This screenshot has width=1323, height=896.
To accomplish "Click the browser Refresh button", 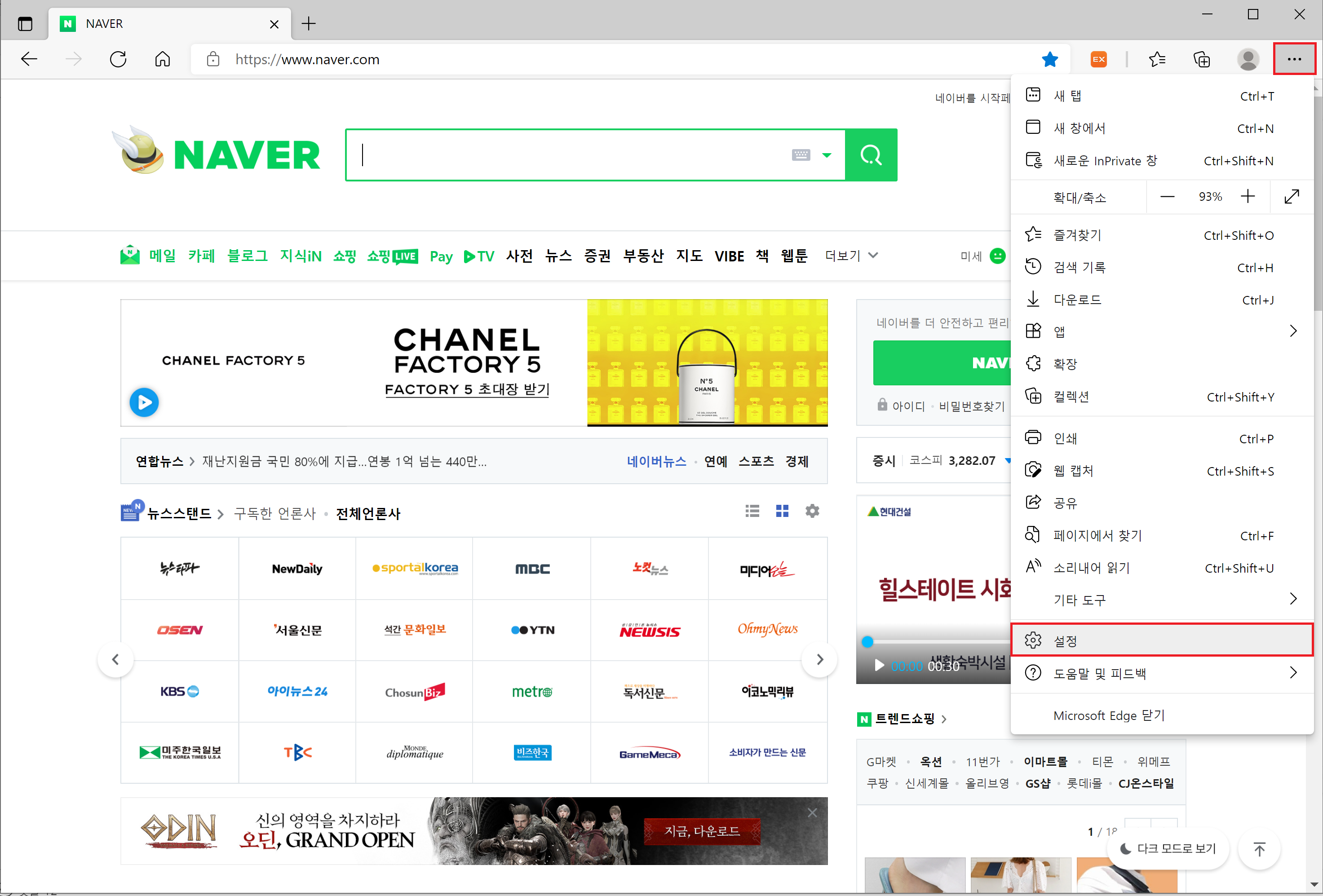I will pos(118,59).
